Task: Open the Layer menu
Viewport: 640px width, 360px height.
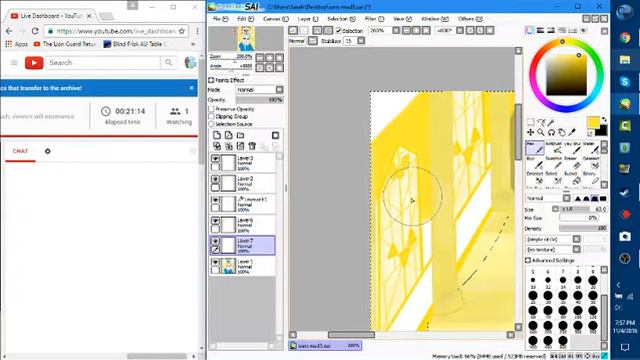Action: point(307,19)
